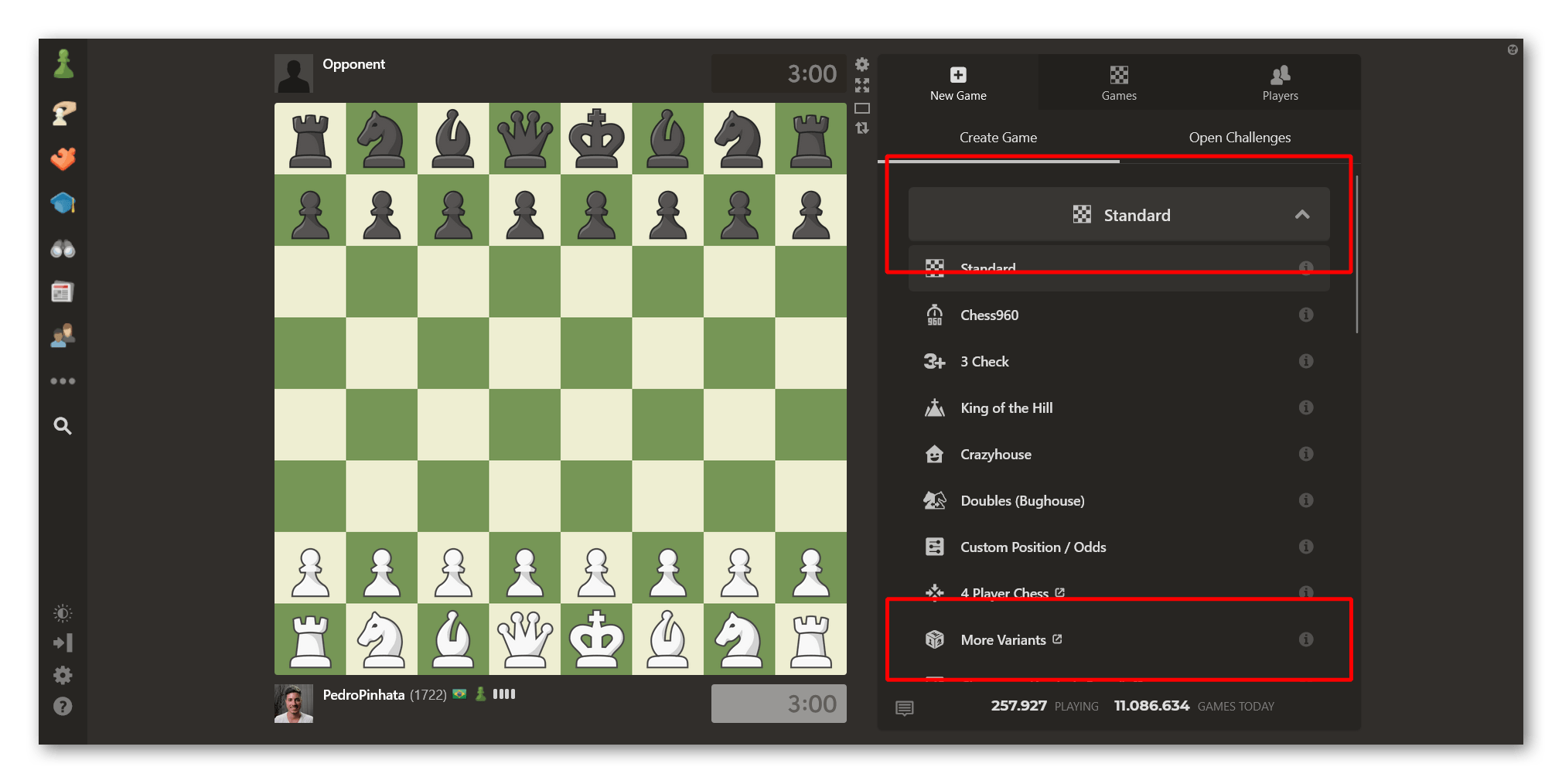Select the black king on the board
The height and width of the screenshot is (784, 1562).
click(596, 138)
